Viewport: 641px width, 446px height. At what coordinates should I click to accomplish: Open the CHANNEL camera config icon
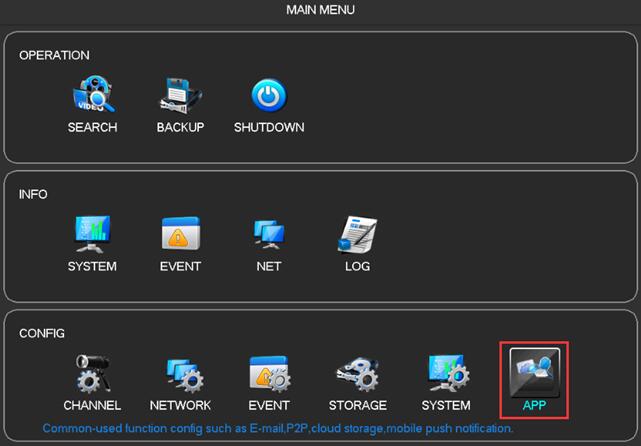click(92, 373)
